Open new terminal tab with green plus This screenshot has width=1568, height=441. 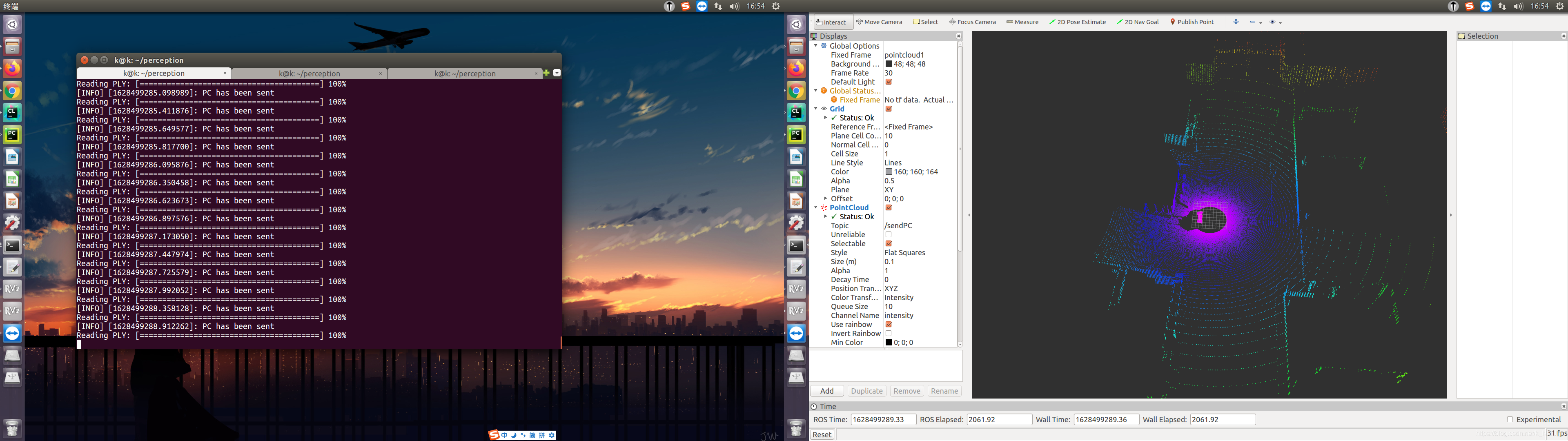coord(546,73)
